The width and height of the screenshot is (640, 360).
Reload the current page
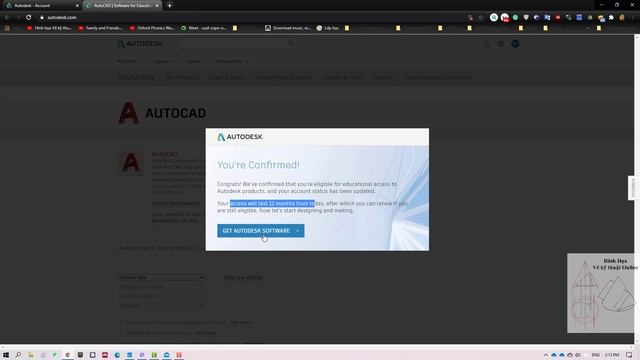tap(29, 18)
